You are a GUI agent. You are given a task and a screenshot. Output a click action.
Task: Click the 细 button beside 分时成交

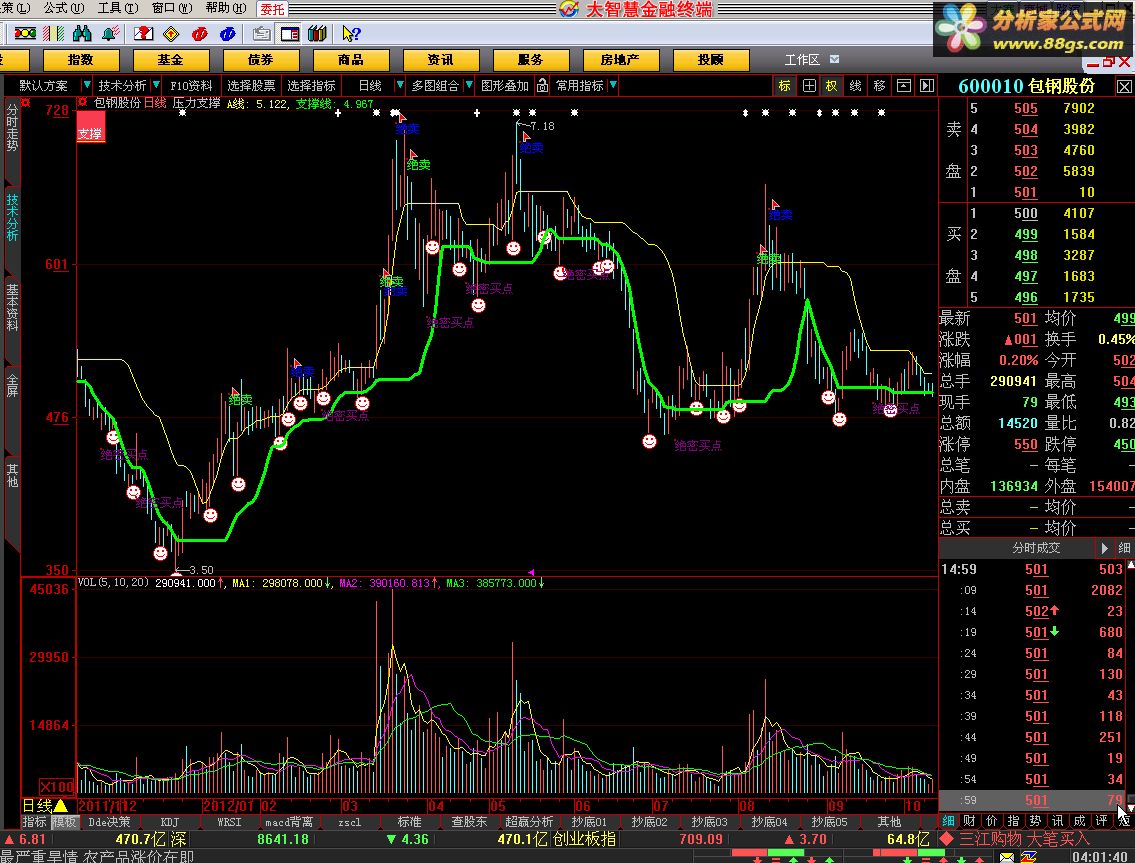tap(1124, 548)
